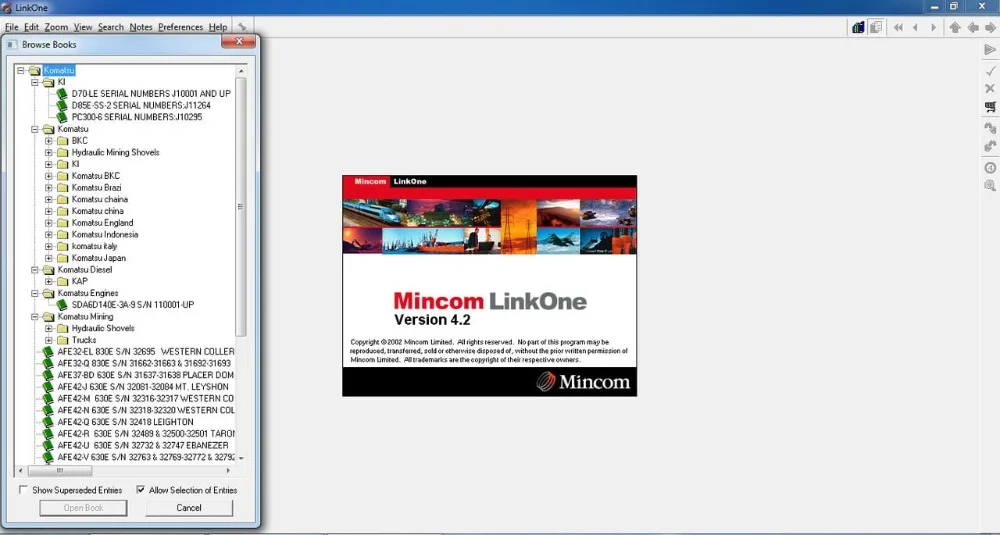Open the Preferences menu
Viewport: 1000px width, 535px height.
[180, 27]
